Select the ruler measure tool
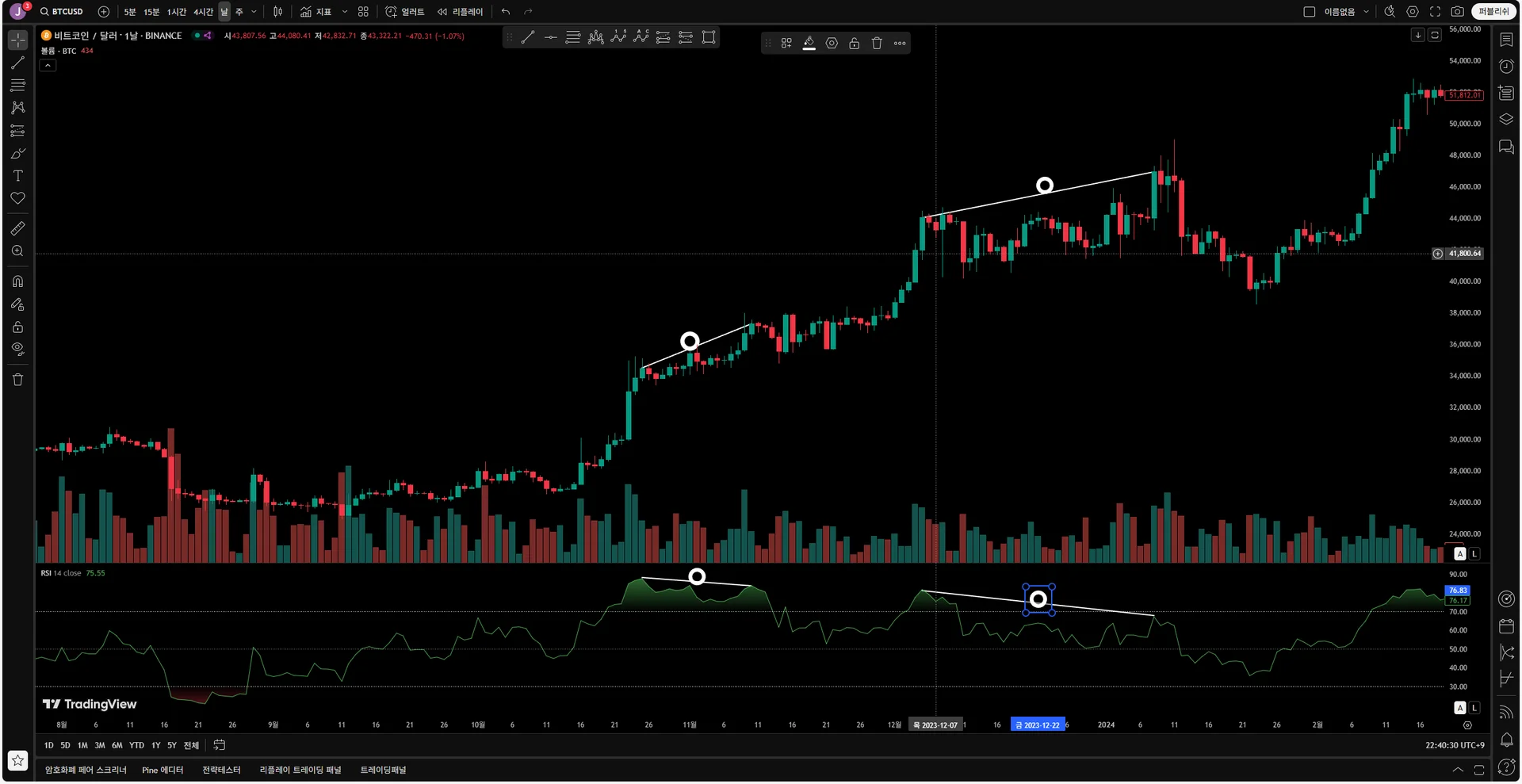The width and height of the screenshot is (1522, 784). [17, 228]
